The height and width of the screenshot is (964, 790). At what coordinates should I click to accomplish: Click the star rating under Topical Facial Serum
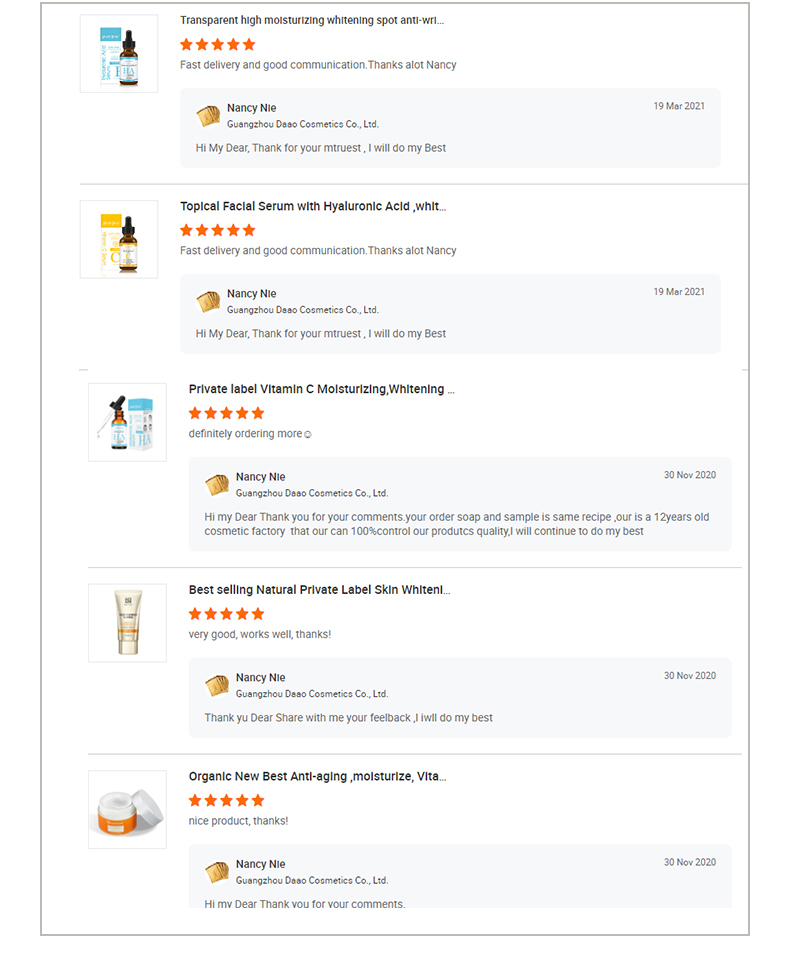click(218, 230)
